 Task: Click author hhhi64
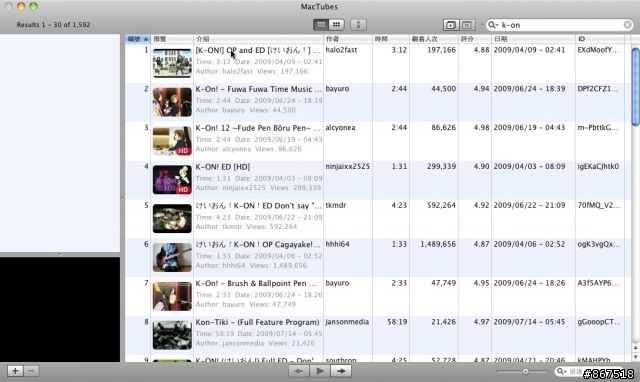(x=338, y=244)
